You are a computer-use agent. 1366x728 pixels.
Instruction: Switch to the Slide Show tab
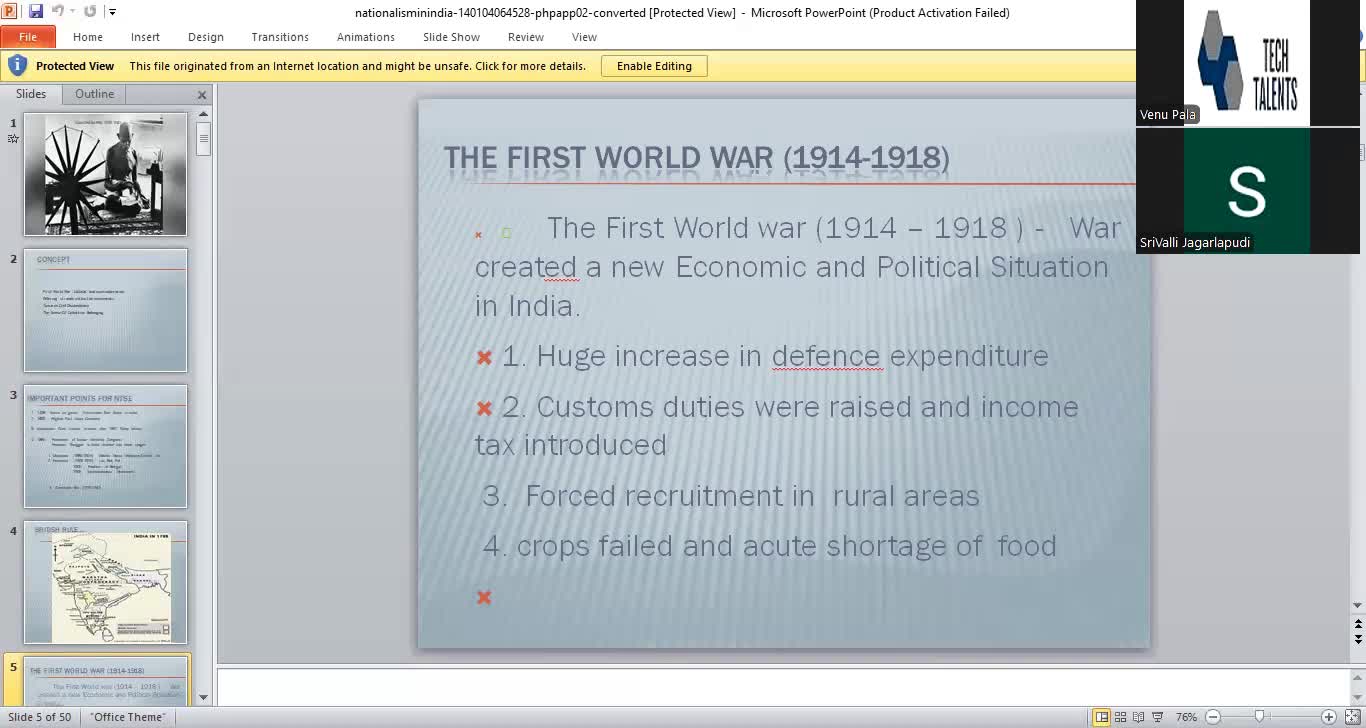(451, 37)
